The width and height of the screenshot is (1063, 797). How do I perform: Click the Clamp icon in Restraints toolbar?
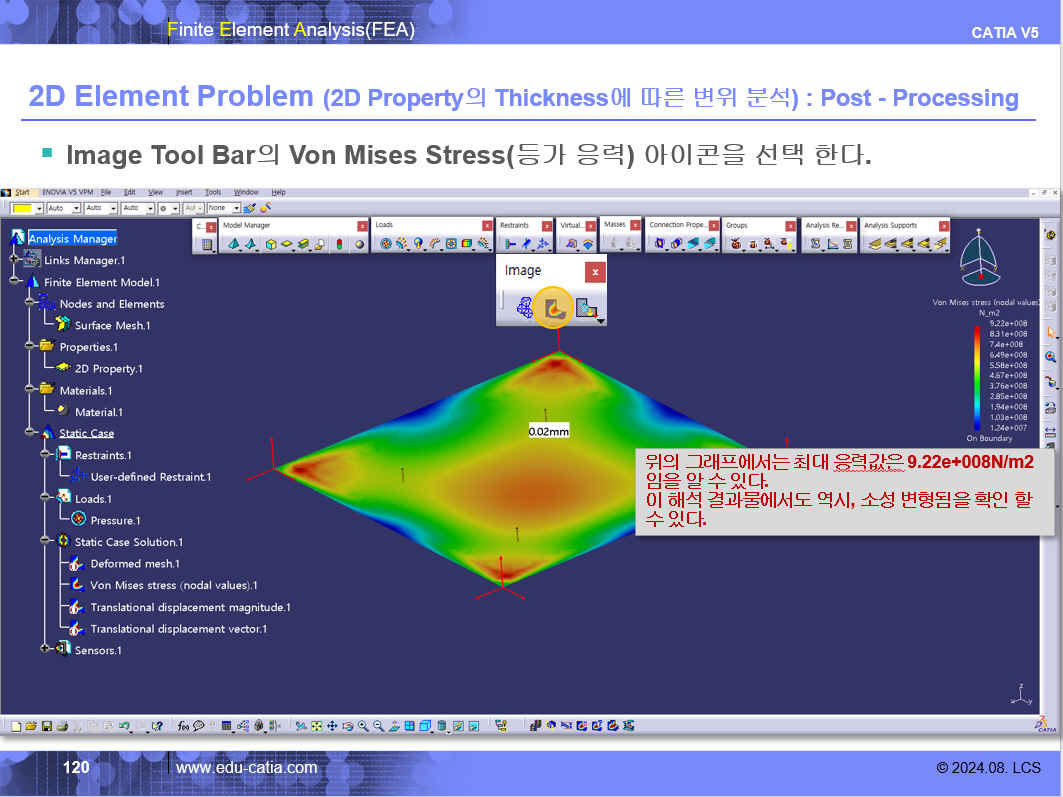point(510,244)
